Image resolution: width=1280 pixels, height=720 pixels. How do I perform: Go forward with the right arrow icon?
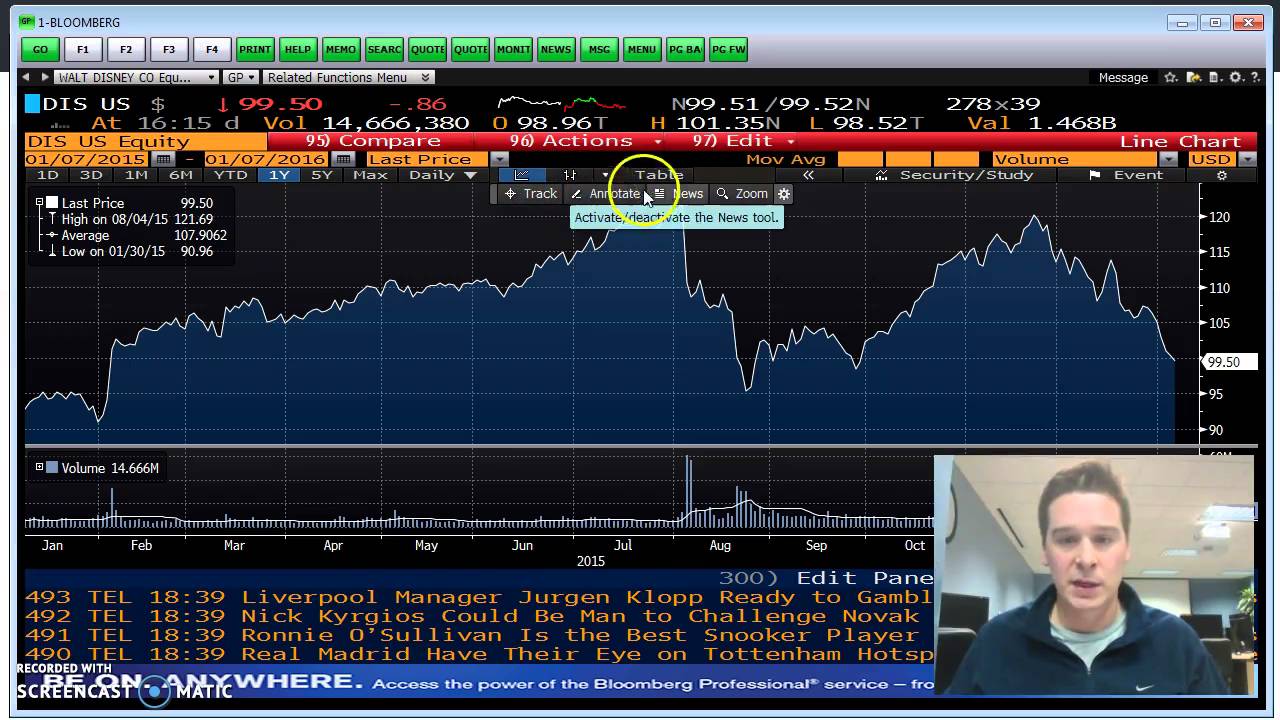45,77
